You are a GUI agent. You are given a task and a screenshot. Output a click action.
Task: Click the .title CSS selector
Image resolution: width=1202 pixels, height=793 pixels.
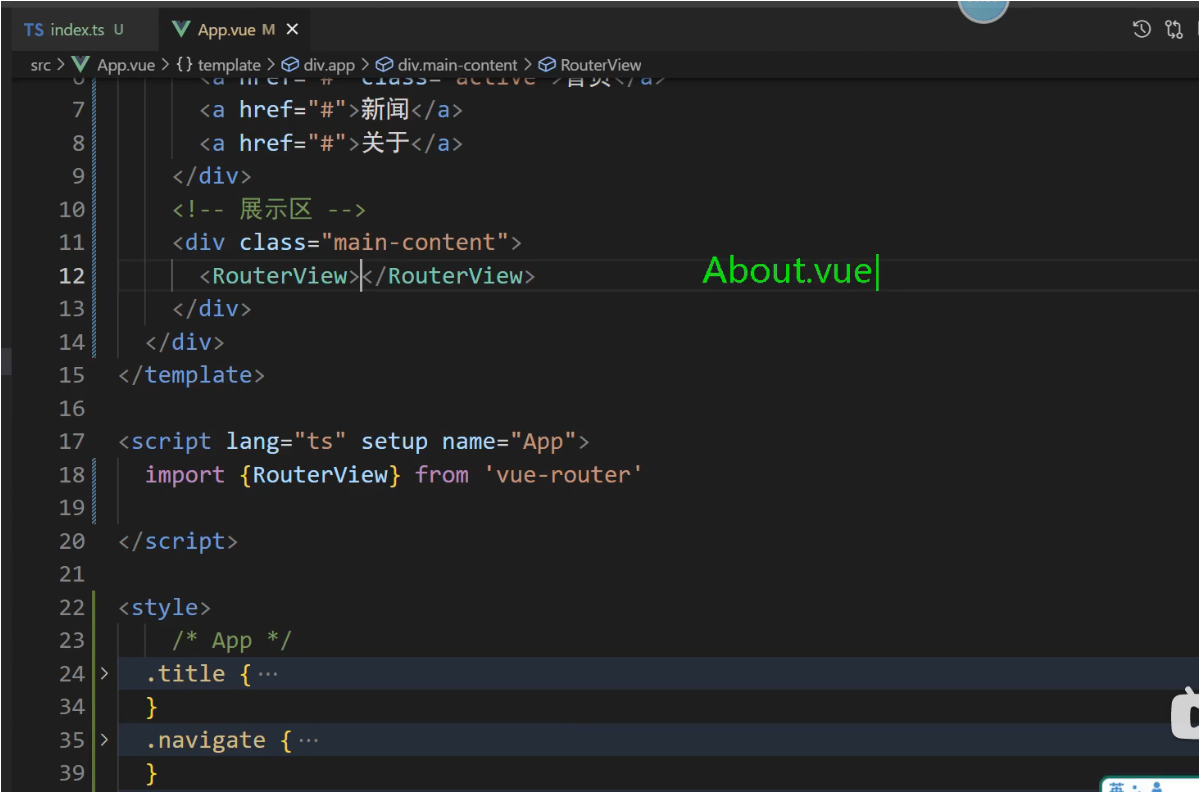tap(185, 674)
